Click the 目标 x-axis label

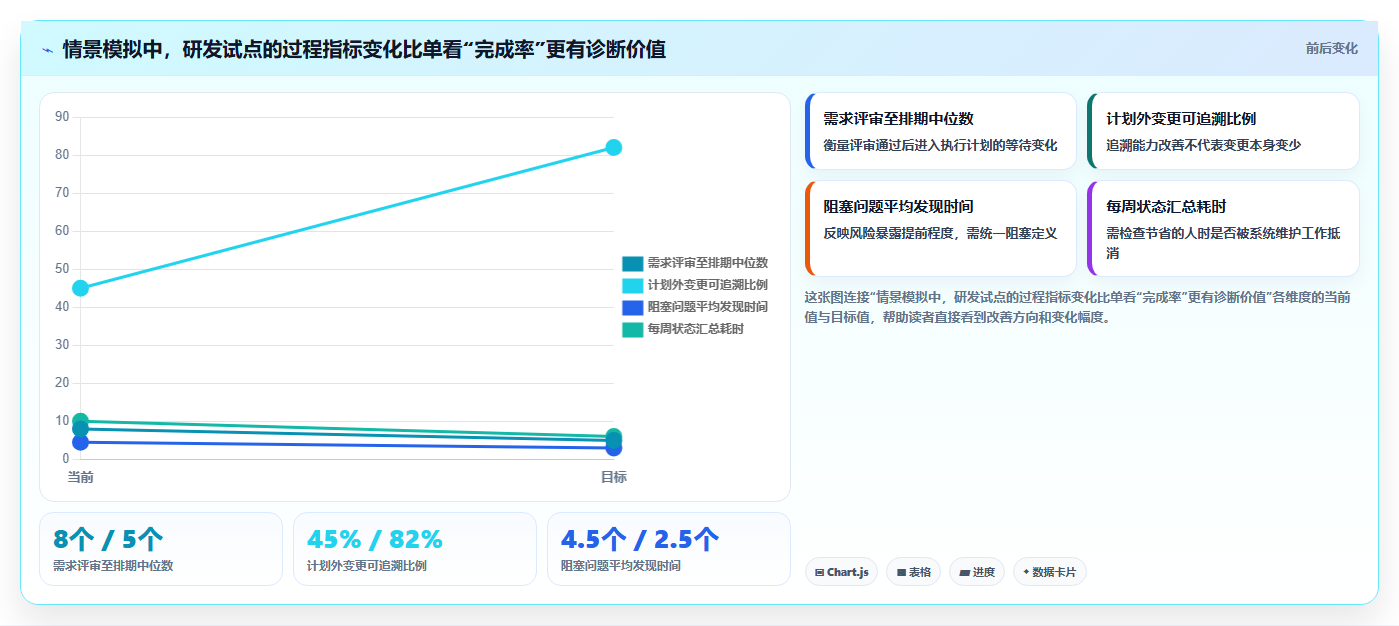point(614,477)
